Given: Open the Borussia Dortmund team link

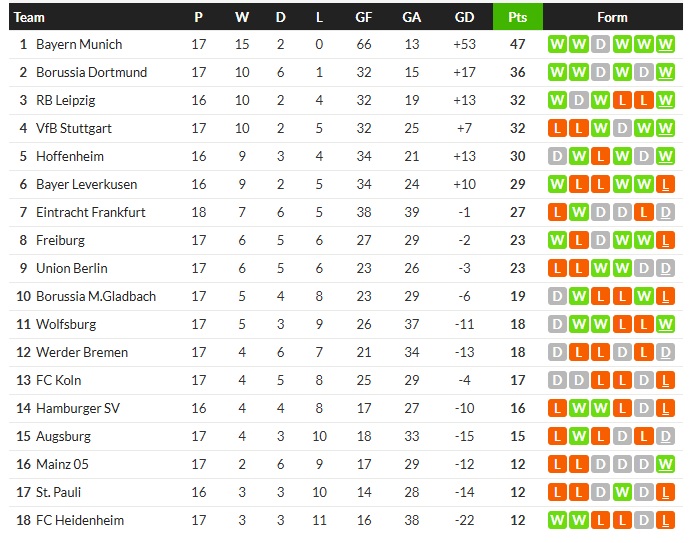Looking at the screenshot, I should click(x=91, y=72).
